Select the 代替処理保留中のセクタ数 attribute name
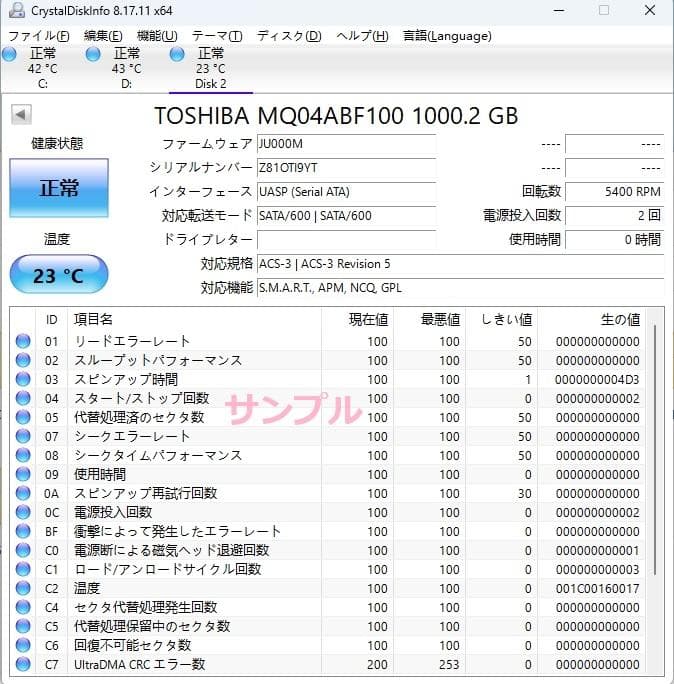The width and height of the screenshot is (674, 684). [152, 626]
